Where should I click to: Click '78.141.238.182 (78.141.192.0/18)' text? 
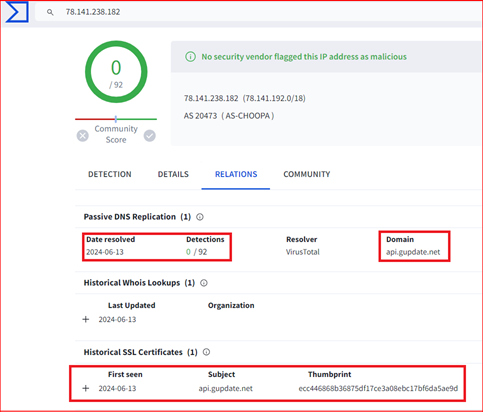[245, 98]
